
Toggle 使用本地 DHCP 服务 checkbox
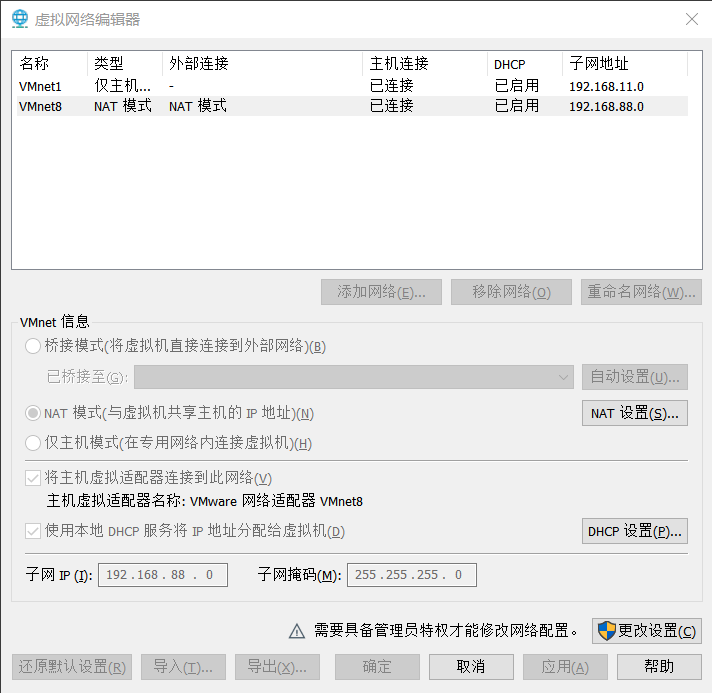click(x=33, y=530)
